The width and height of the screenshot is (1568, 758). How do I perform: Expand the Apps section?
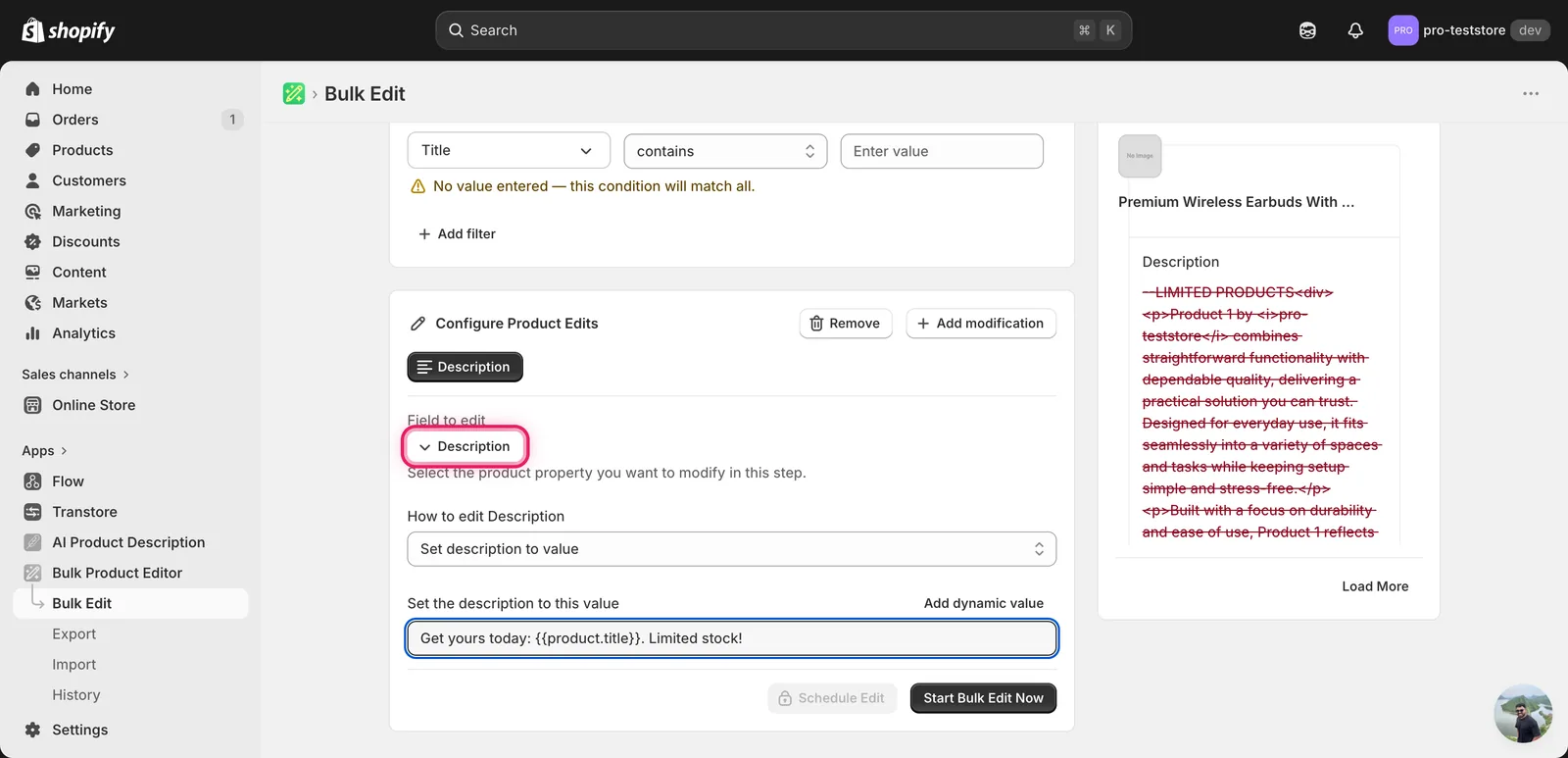(x=44, y=451)
